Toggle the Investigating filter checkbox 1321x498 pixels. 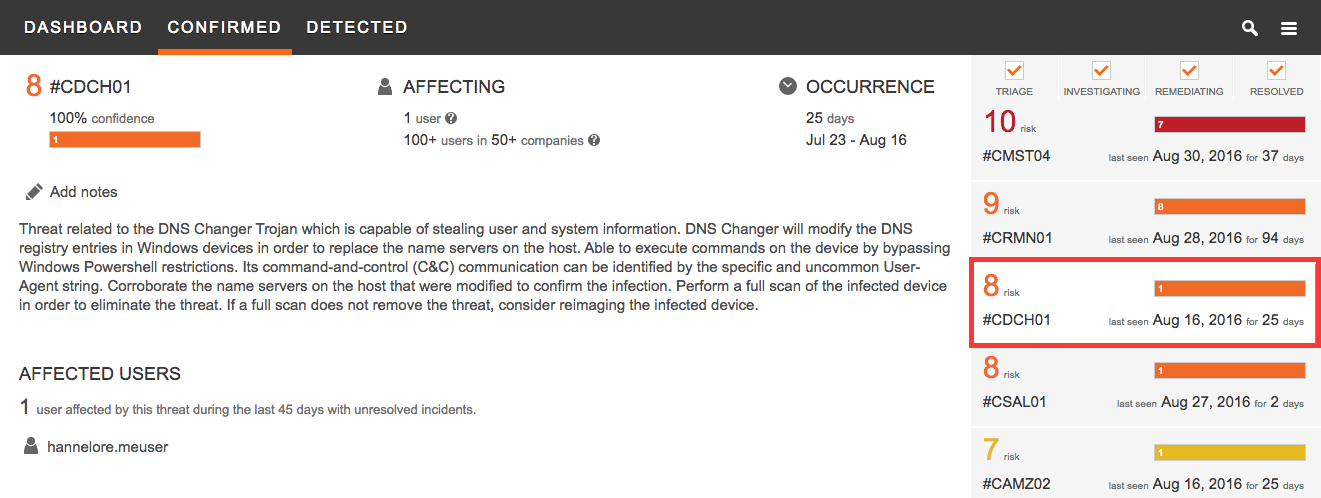tap(1101, 70)
